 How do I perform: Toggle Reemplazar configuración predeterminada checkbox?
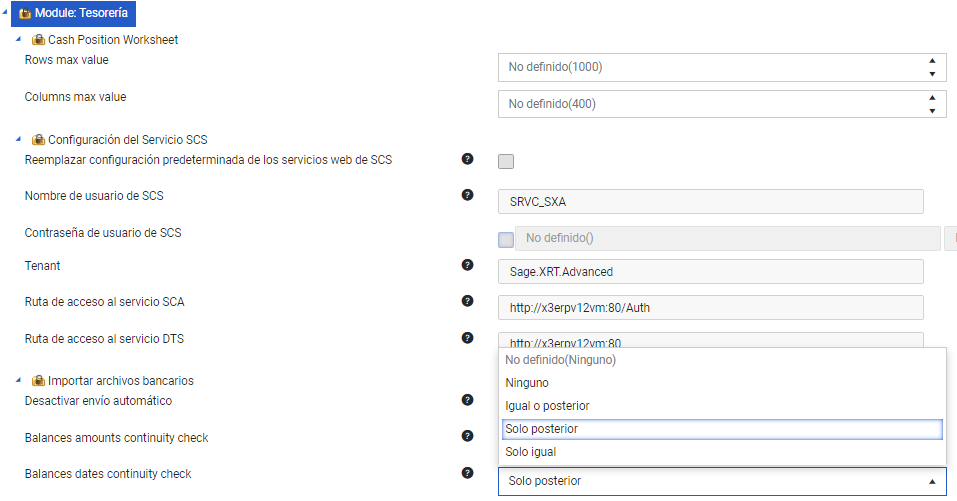[506, 162]
